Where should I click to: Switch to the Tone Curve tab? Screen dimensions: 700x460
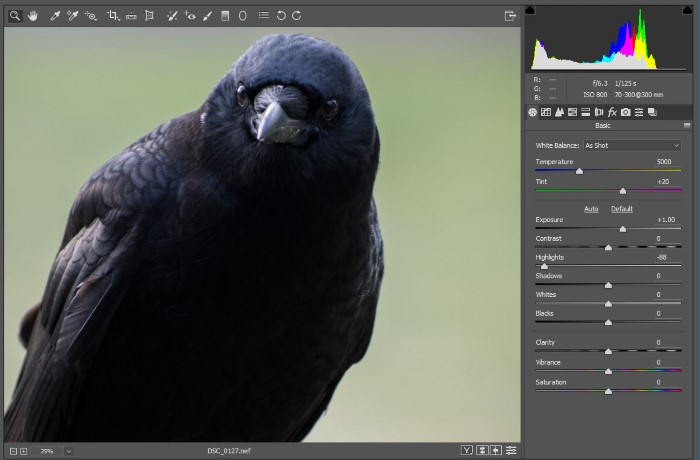click(546, 112)
